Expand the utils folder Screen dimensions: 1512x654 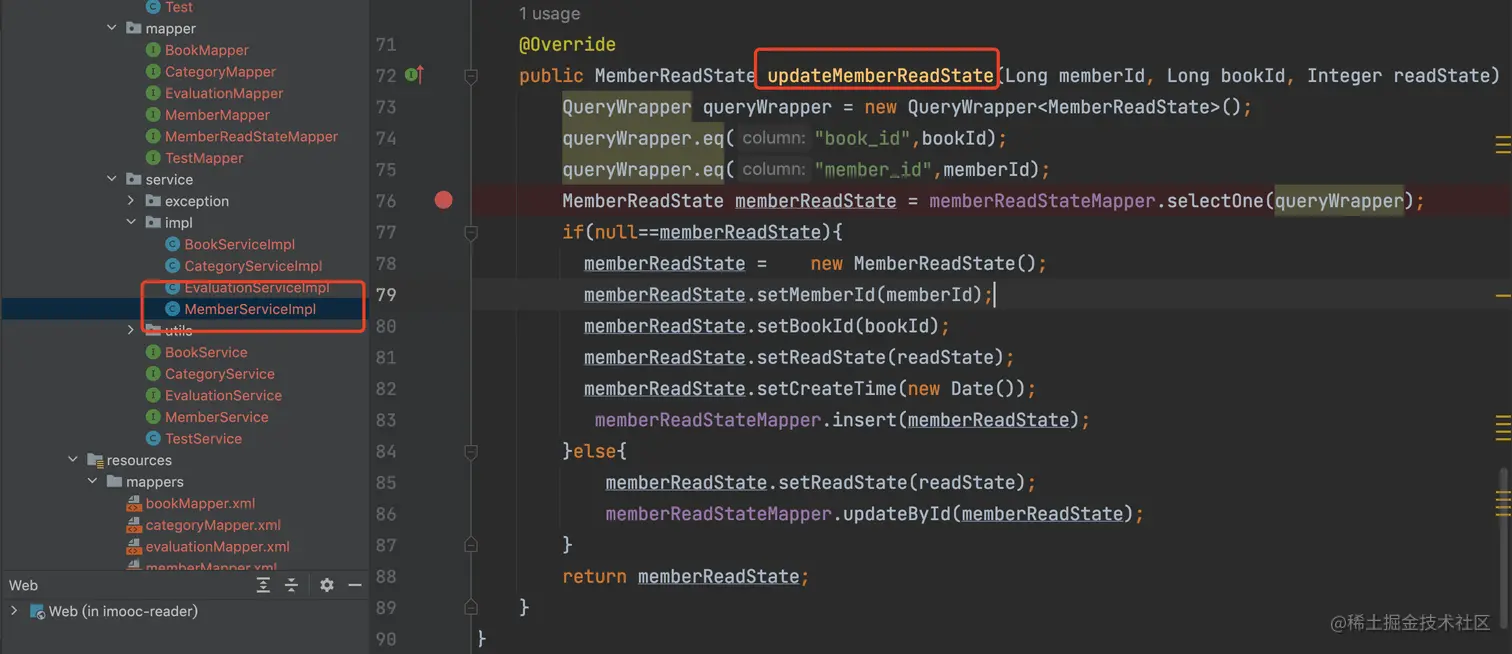(131, 330)
